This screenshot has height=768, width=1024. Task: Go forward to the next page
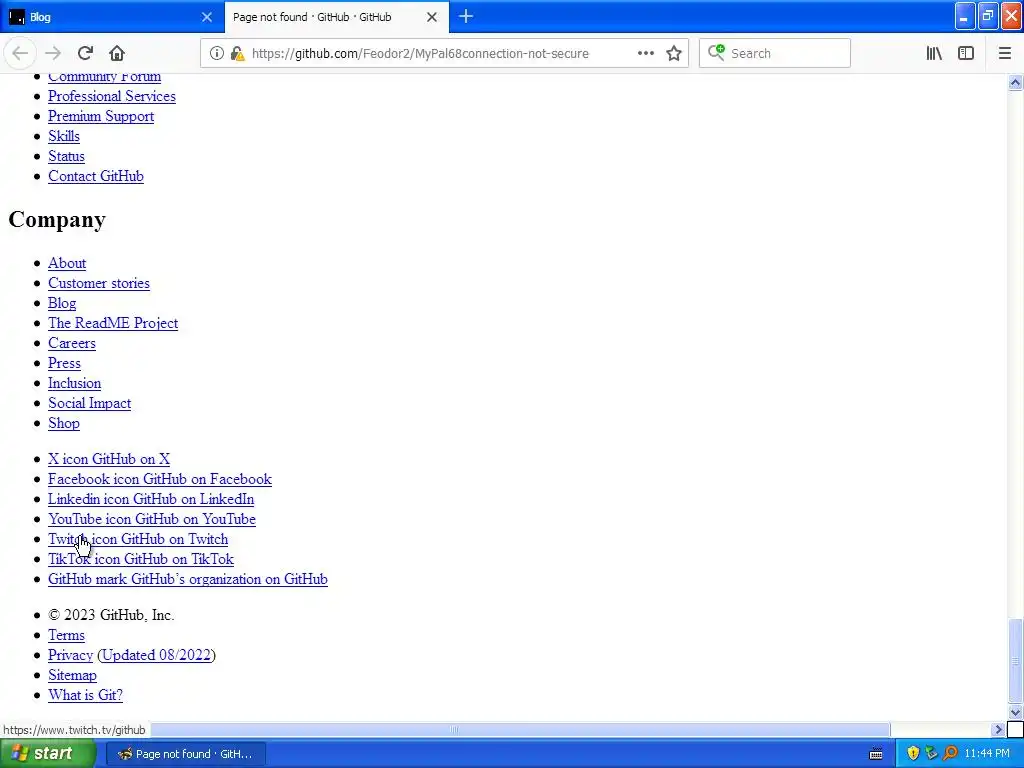(53, 53)
